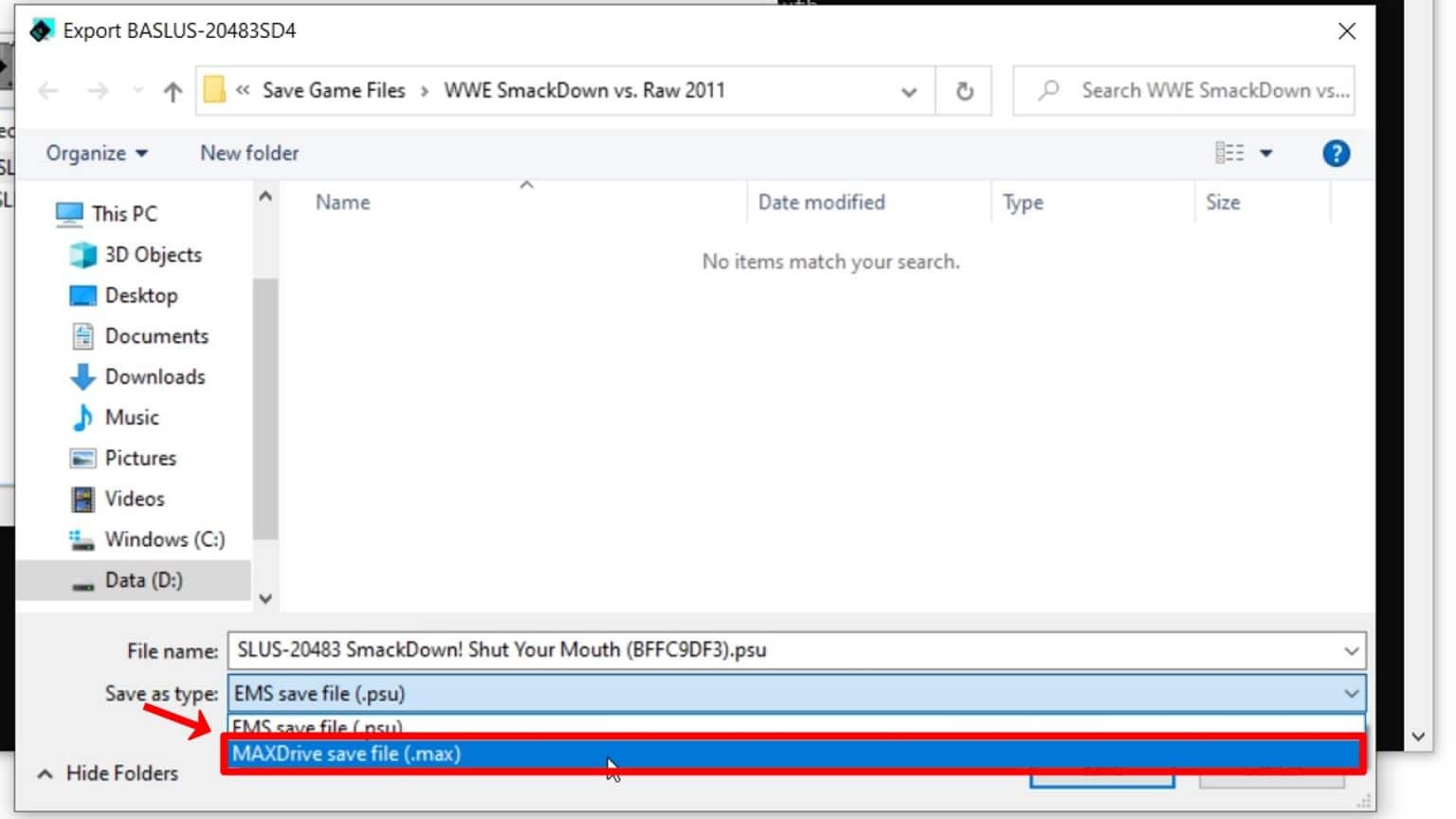Click the Hide Folders button
The width and height of the screenshot is (1456, 819).
107,773
